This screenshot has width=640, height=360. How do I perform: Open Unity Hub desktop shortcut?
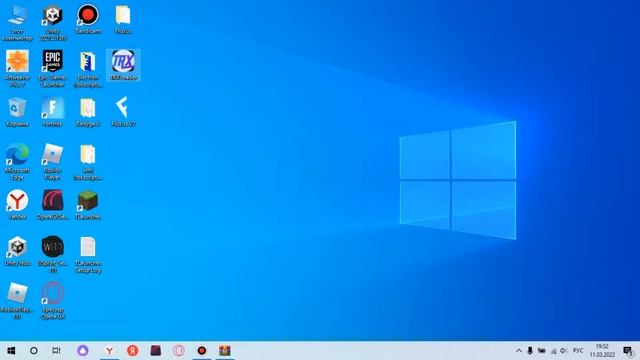tap(17, 251)
